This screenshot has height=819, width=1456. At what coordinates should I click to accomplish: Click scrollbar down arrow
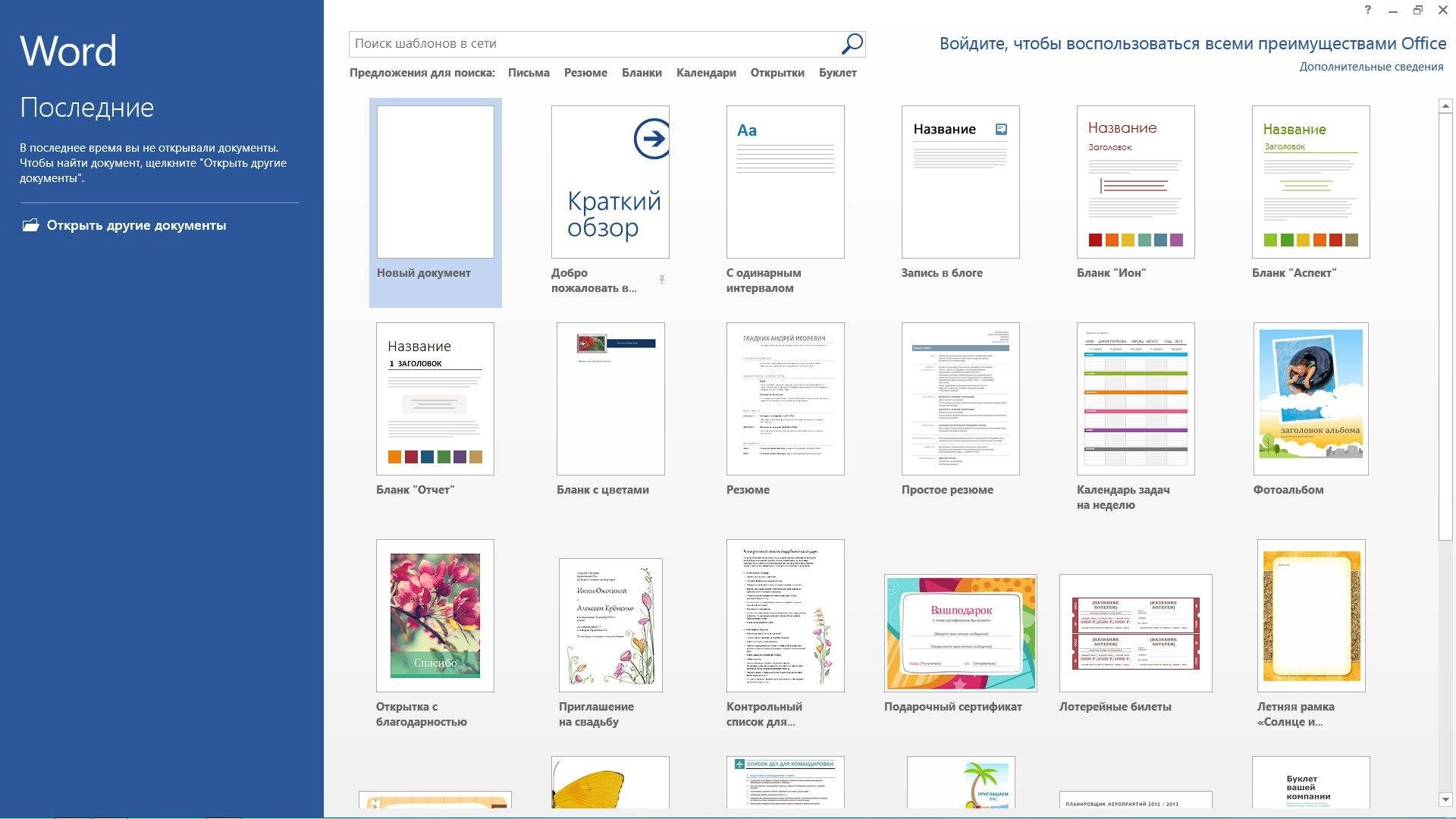pos(1446,799)
